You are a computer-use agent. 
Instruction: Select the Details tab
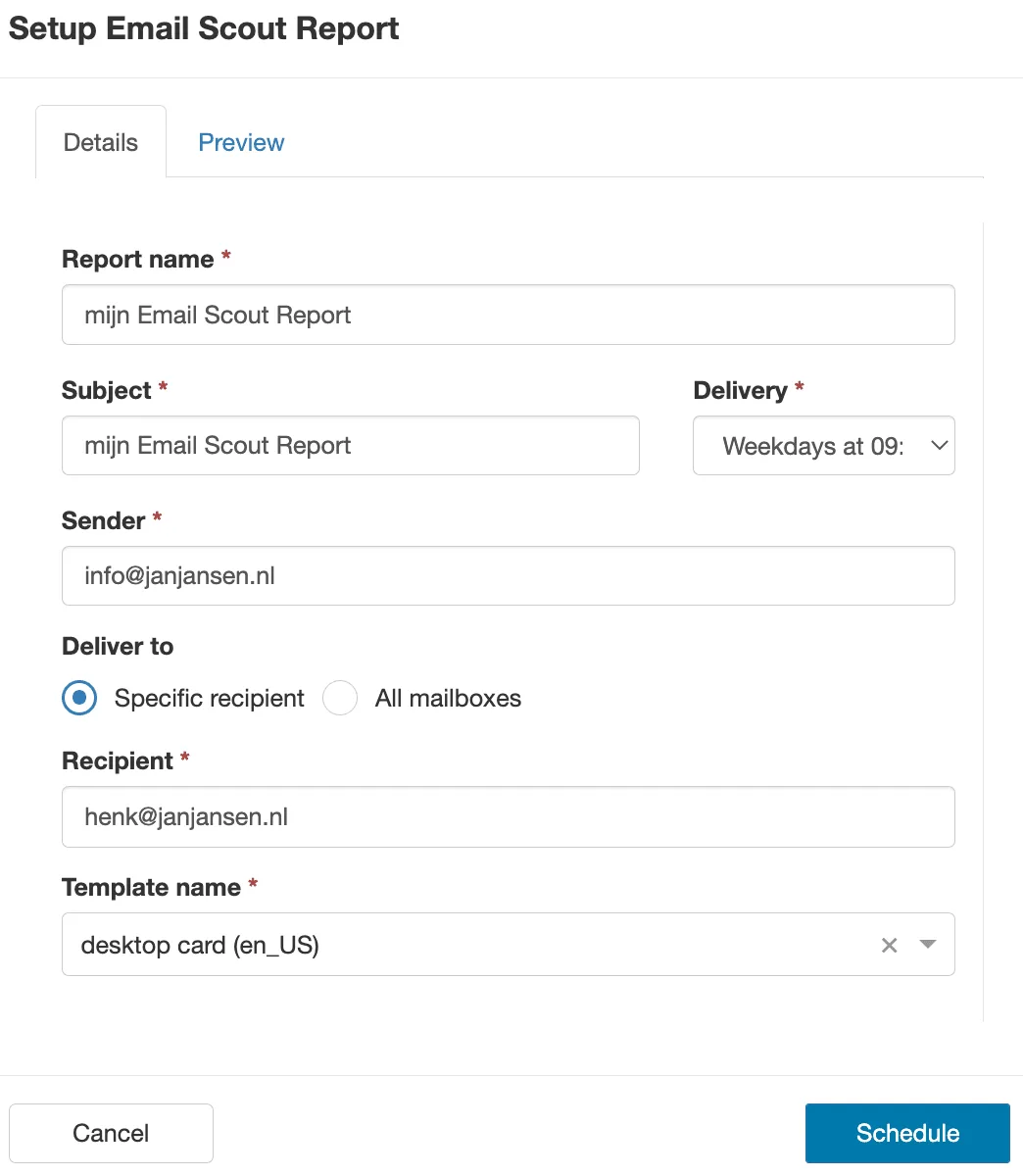coord(100,142)
